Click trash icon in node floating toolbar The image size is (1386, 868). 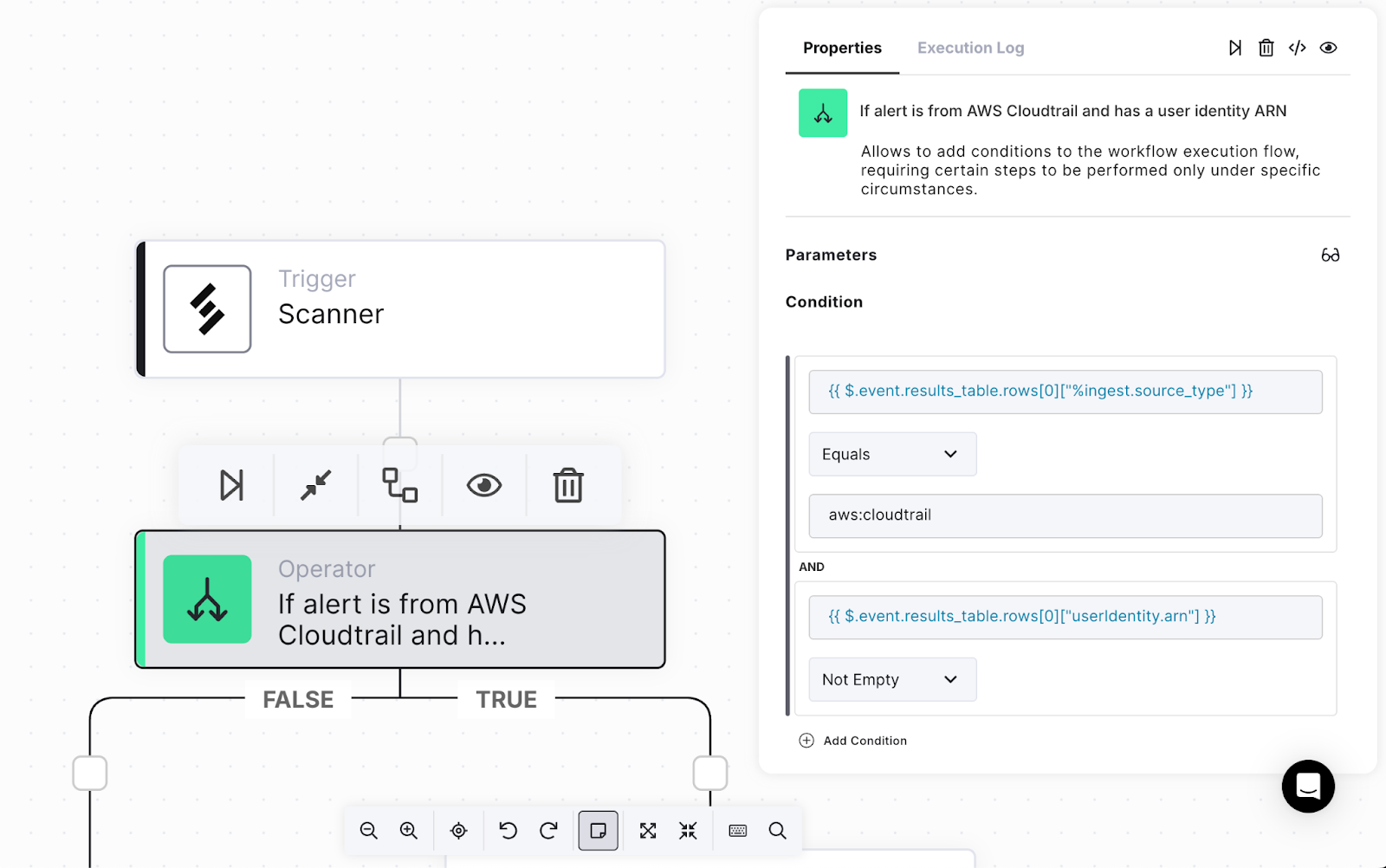tap(568, 485)
